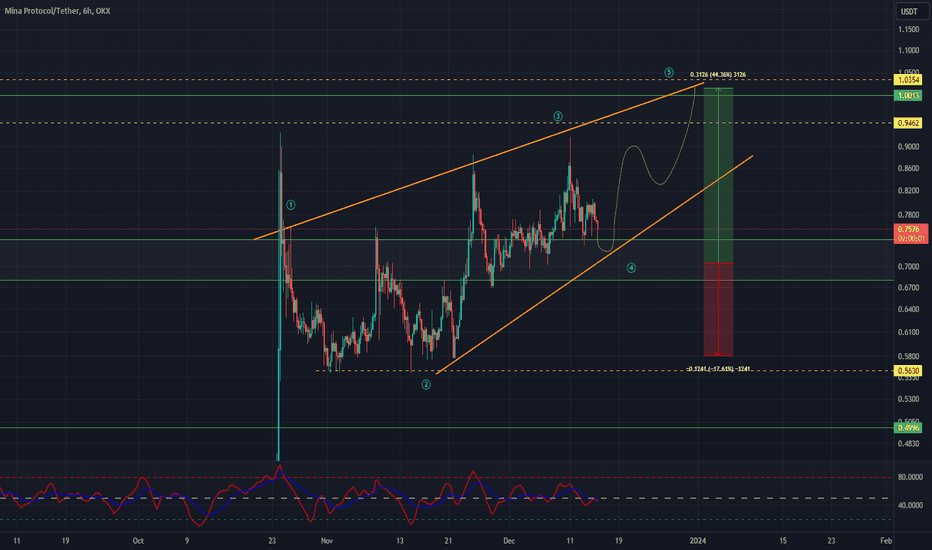This screenshot has width=932, height=550.
Task: Click the 0.8200 price axis tick
Action: [x=909, y=191]
